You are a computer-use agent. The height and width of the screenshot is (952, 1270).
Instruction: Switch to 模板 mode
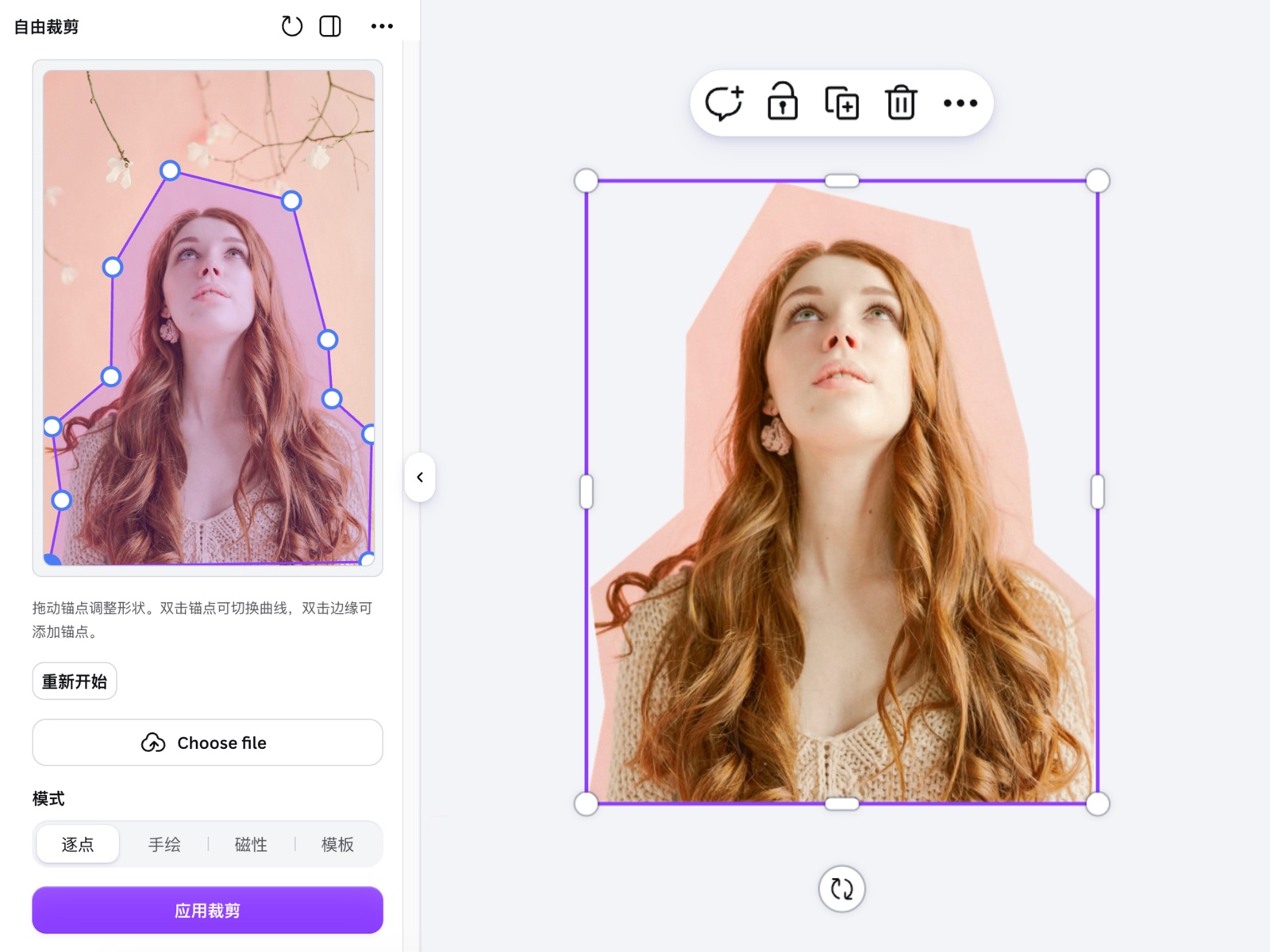337,844
